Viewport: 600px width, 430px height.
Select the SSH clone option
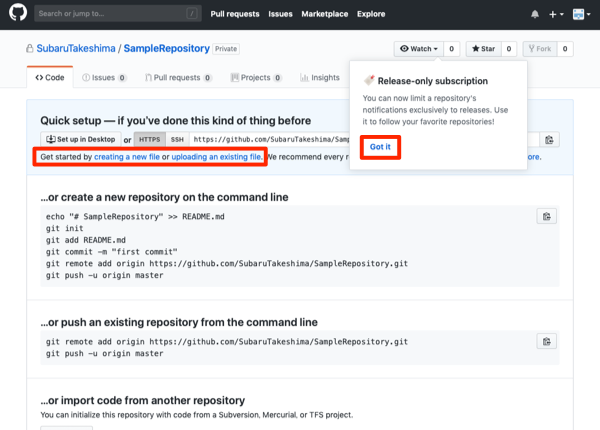pyautogui.click(x=177, y=140)
